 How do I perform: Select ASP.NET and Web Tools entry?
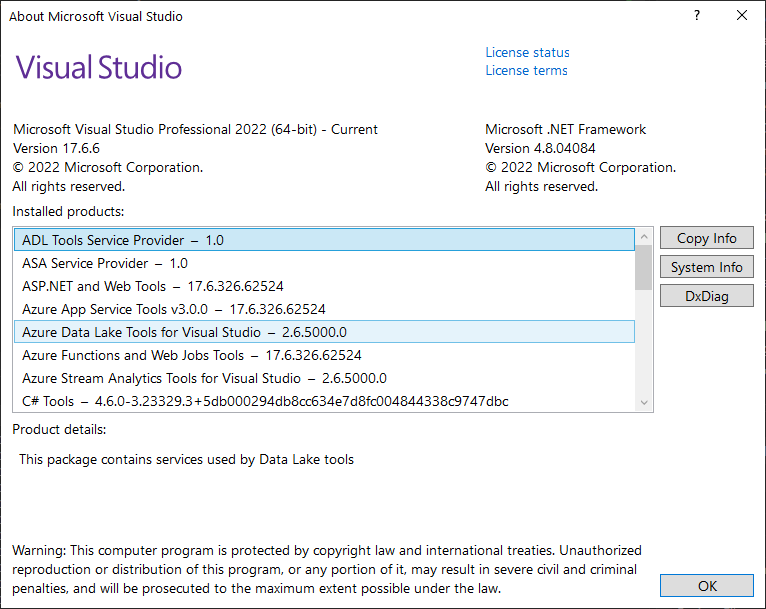click(x=324, y=286)
